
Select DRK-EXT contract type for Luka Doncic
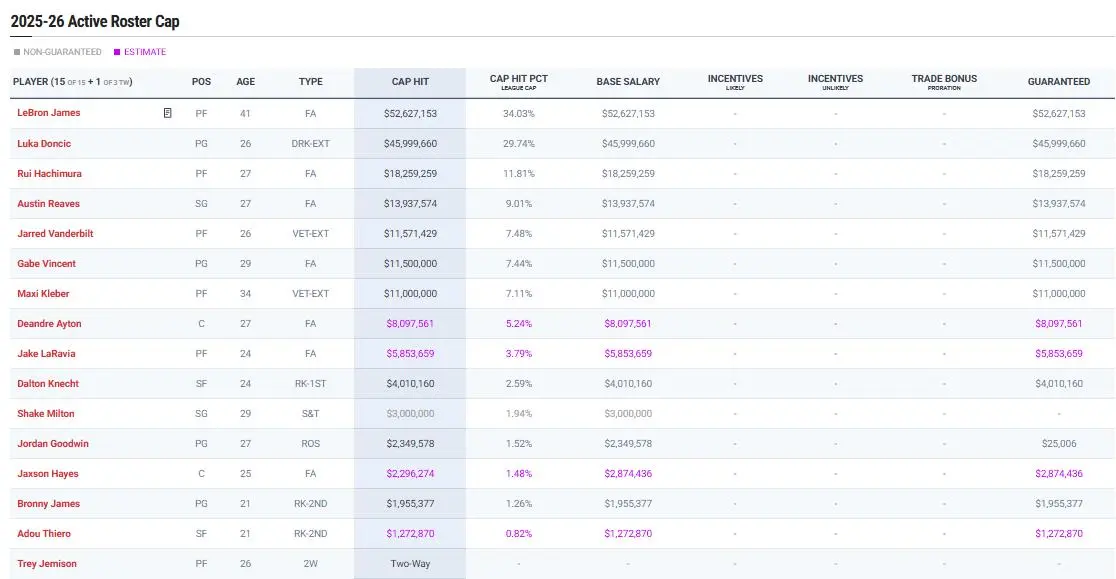(310, 144)
